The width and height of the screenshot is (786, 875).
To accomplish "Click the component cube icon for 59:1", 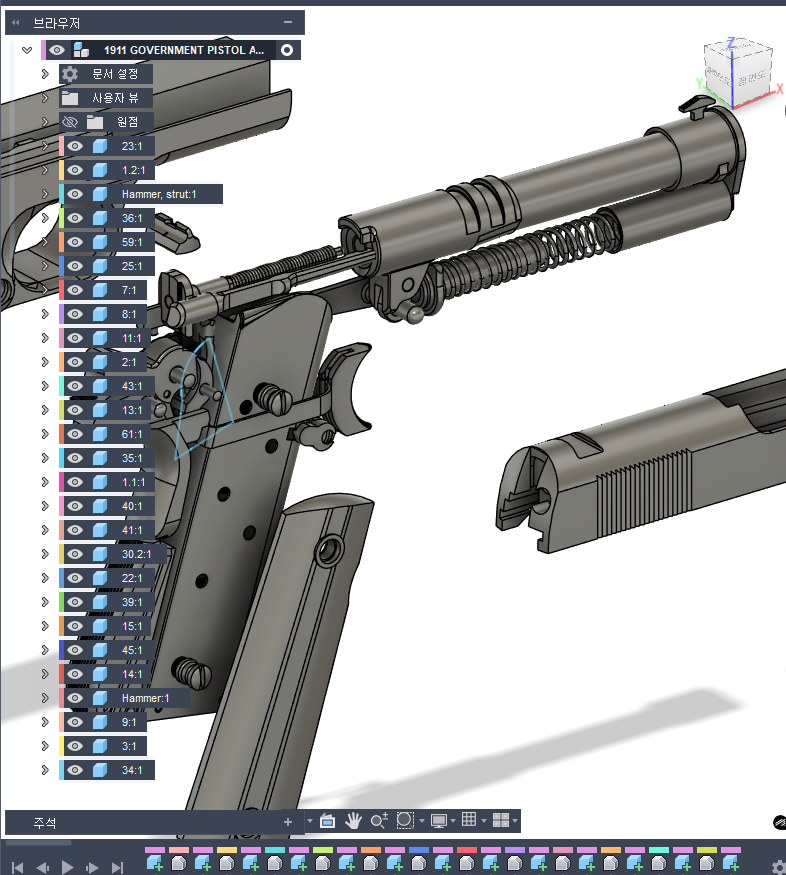I will pyautogui.click(x=100, y=242).
